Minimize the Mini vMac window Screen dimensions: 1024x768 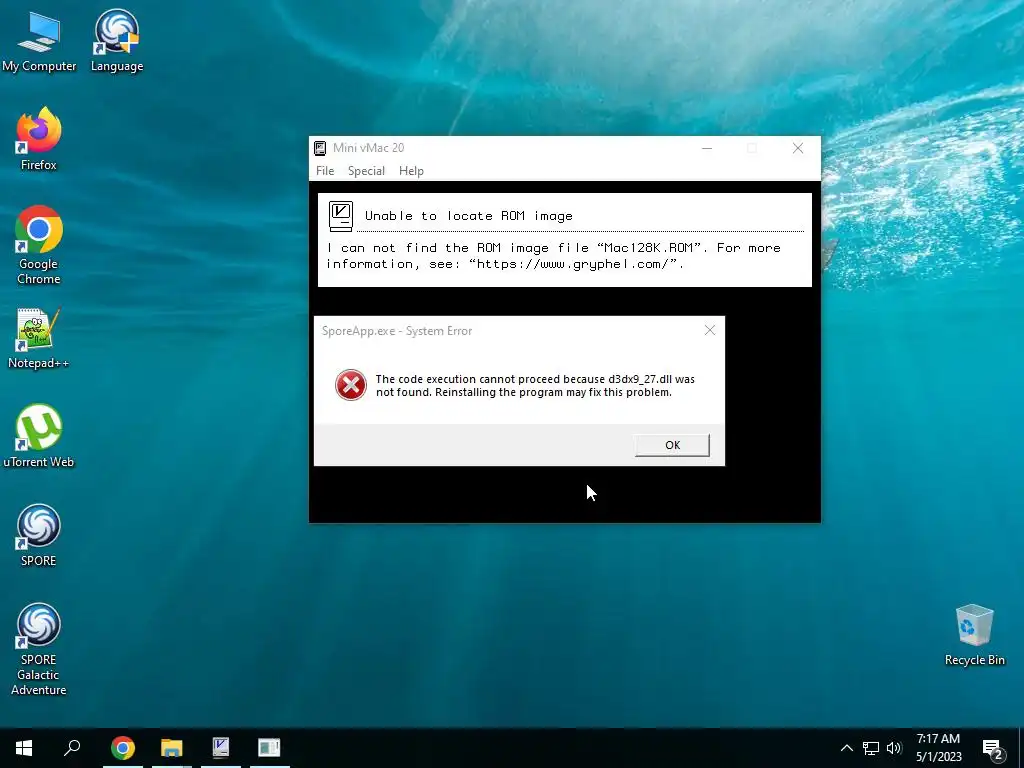tap(707, 148)
